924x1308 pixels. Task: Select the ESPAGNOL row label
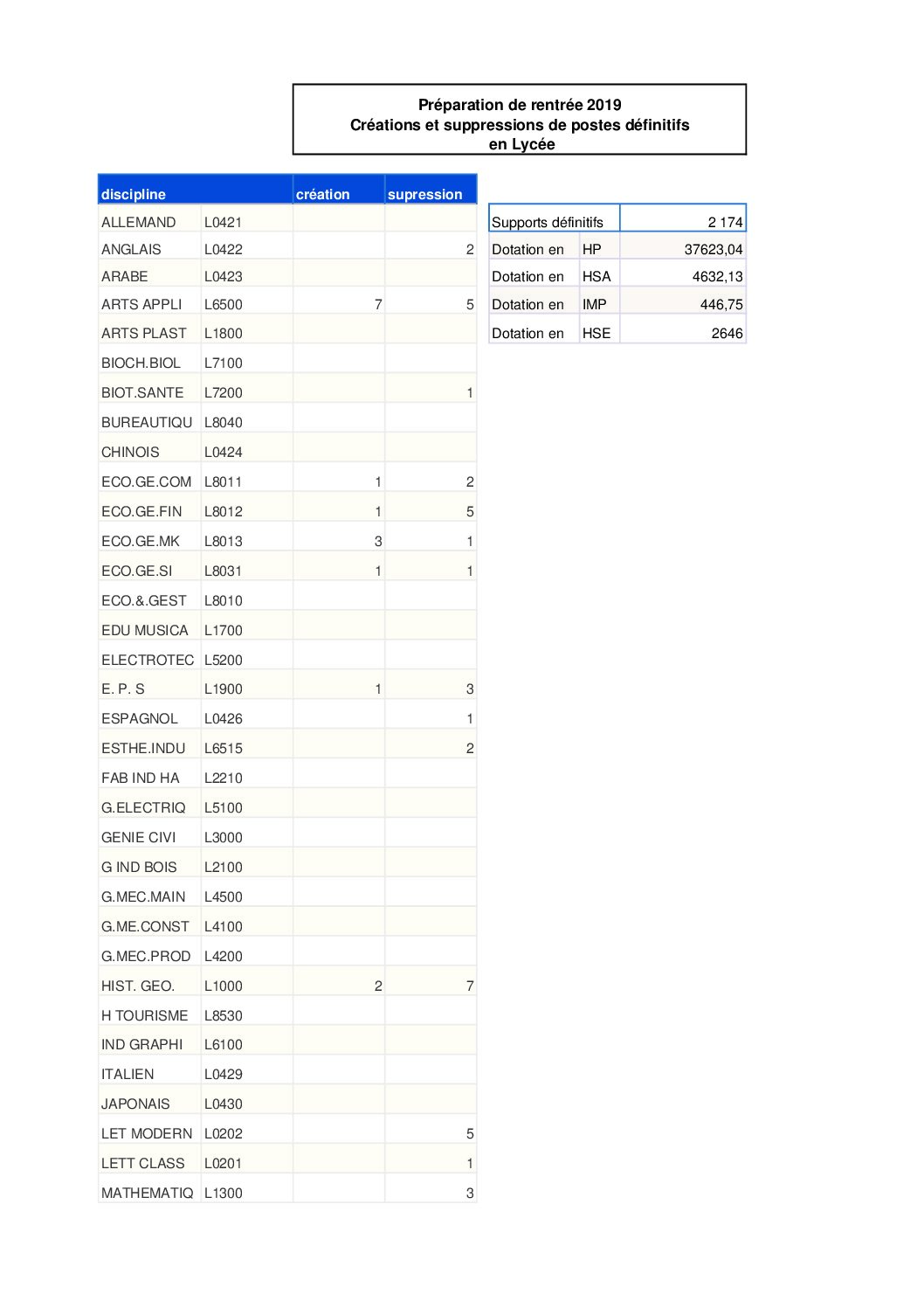click(x=149, y=715)
